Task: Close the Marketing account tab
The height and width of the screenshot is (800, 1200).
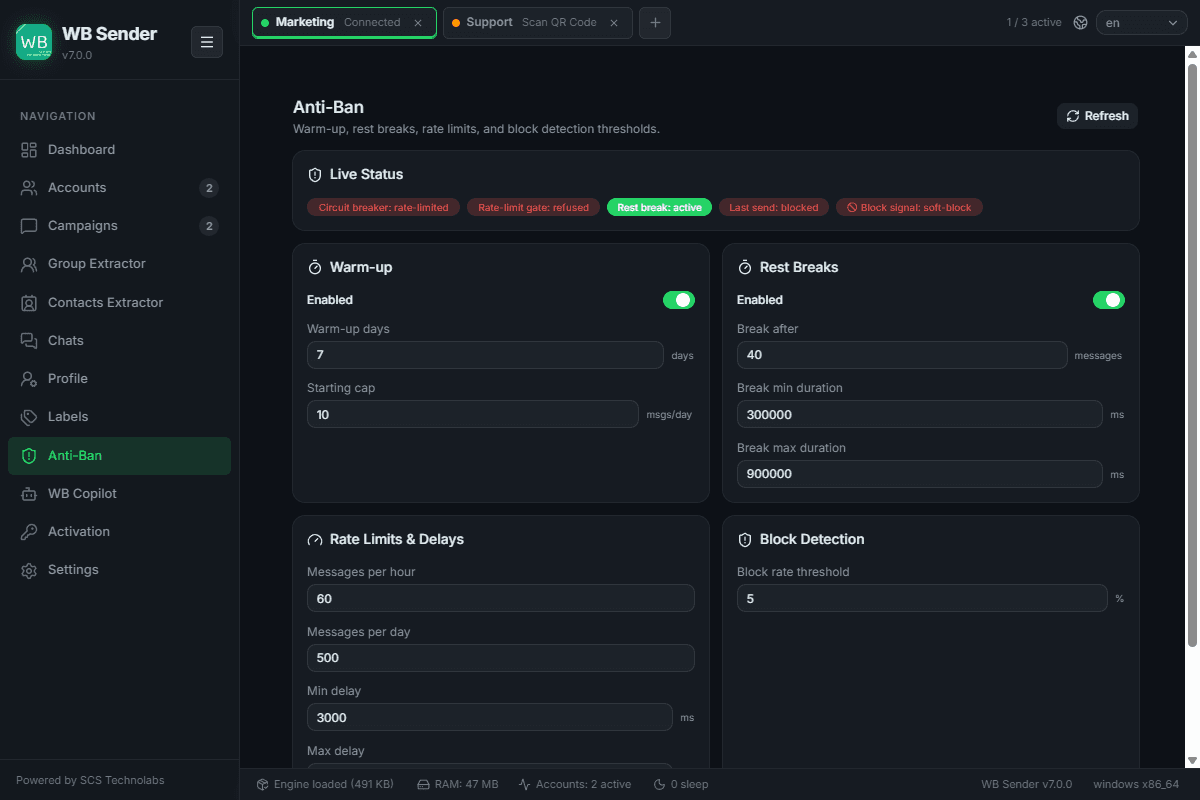Action: pos(418,23)
